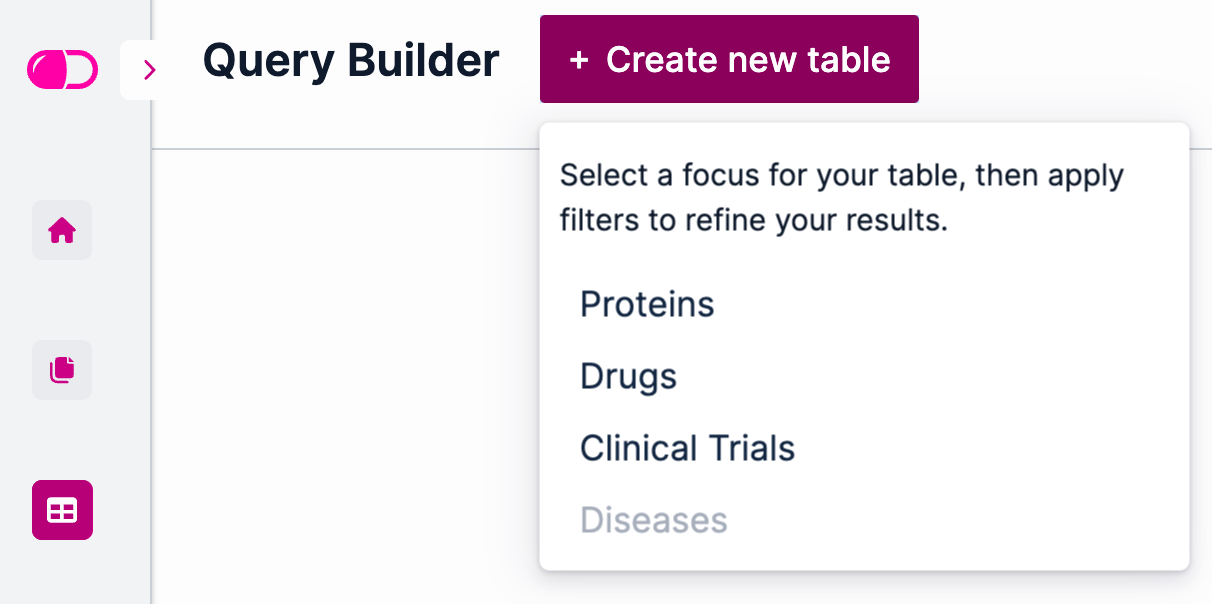Choose Drugs from the focus list

tap(628, 376)
